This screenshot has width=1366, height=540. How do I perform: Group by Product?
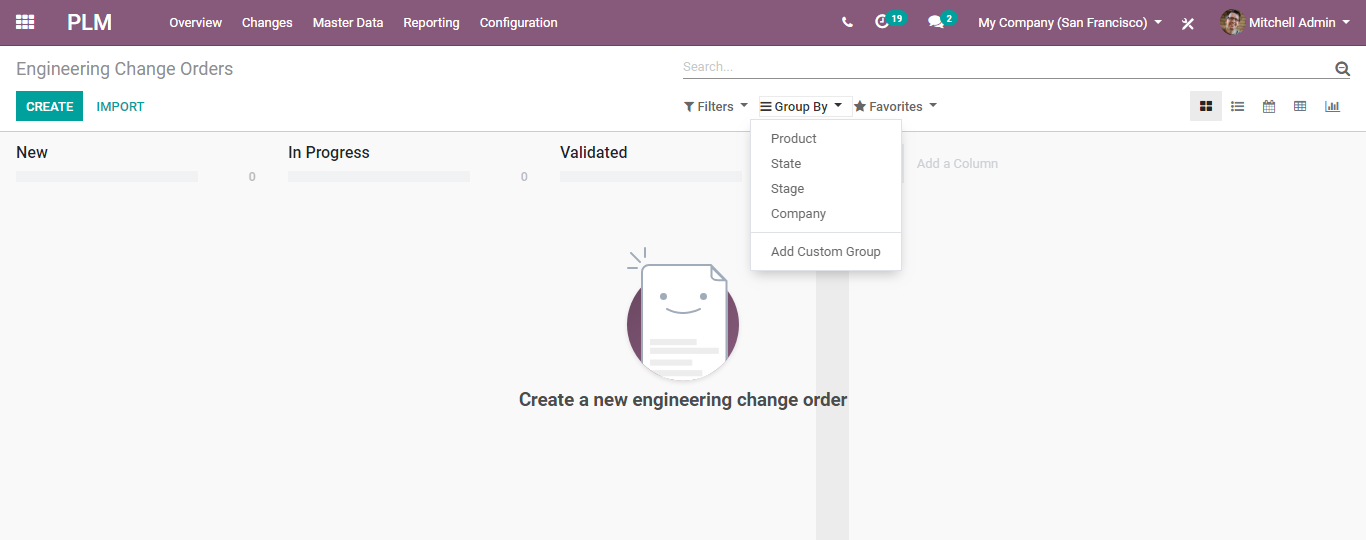(x=826, y=139)
